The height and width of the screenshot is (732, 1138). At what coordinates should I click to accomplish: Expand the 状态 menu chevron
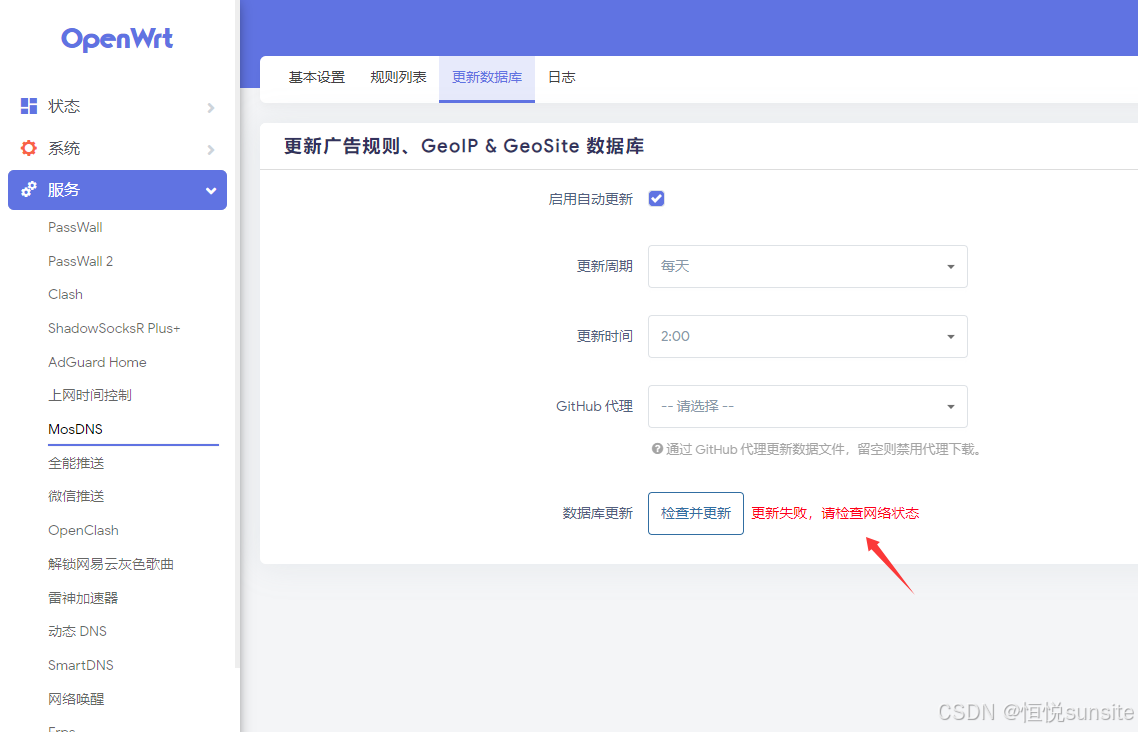click(210, 107)
